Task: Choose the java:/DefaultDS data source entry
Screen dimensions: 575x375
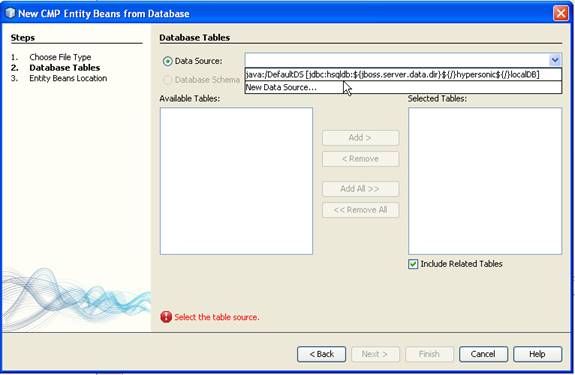Action: point(403,74)
